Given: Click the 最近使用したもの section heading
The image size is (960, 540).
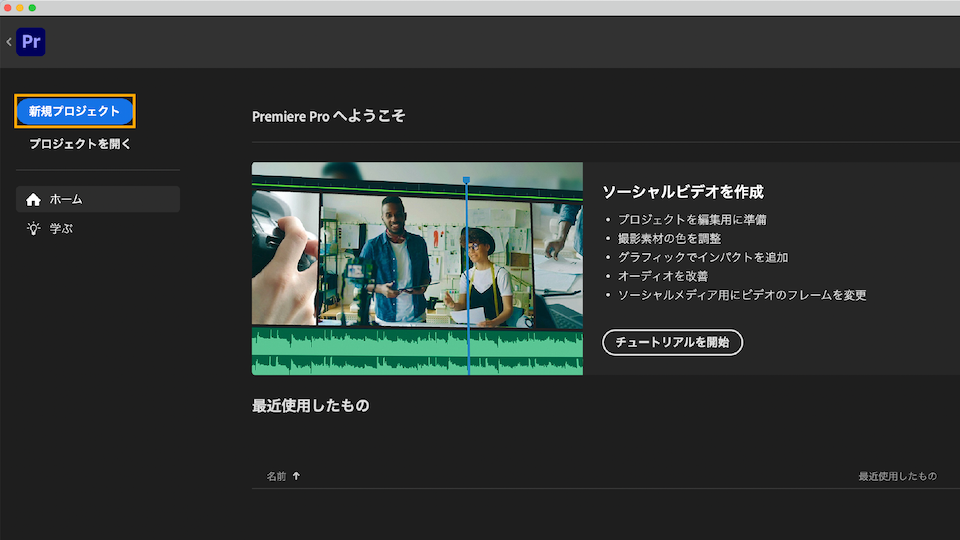Looking at the screenshot, I should 310,405.
